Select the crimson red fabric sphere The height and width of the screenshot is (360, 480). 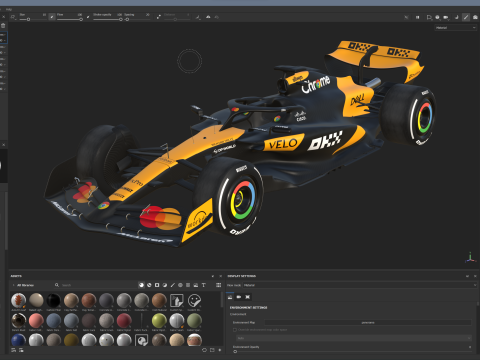[x=124, y=321]
